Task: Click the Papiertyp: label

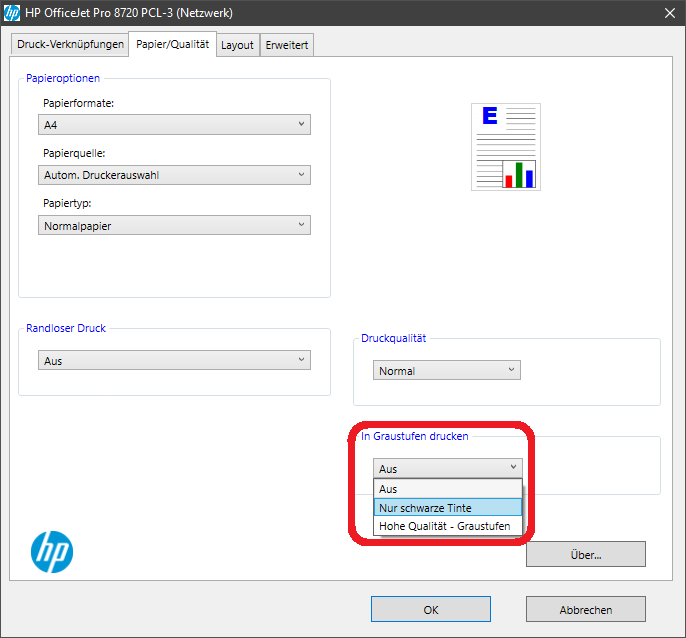Action: tap(67, 203)
